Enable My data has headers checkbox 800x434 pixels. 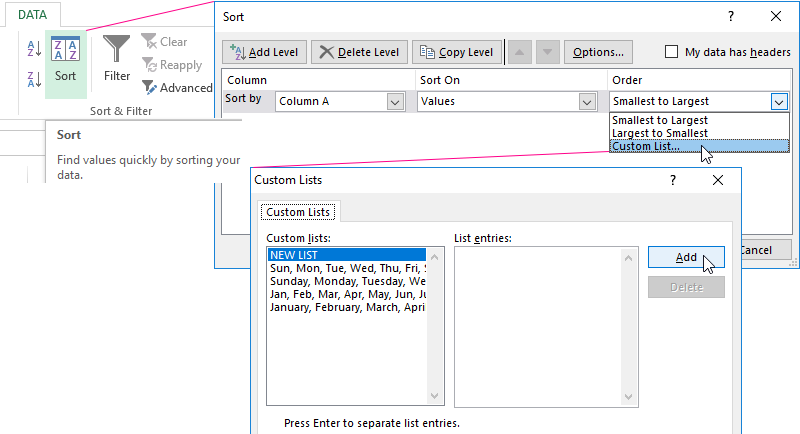[673, 52]
